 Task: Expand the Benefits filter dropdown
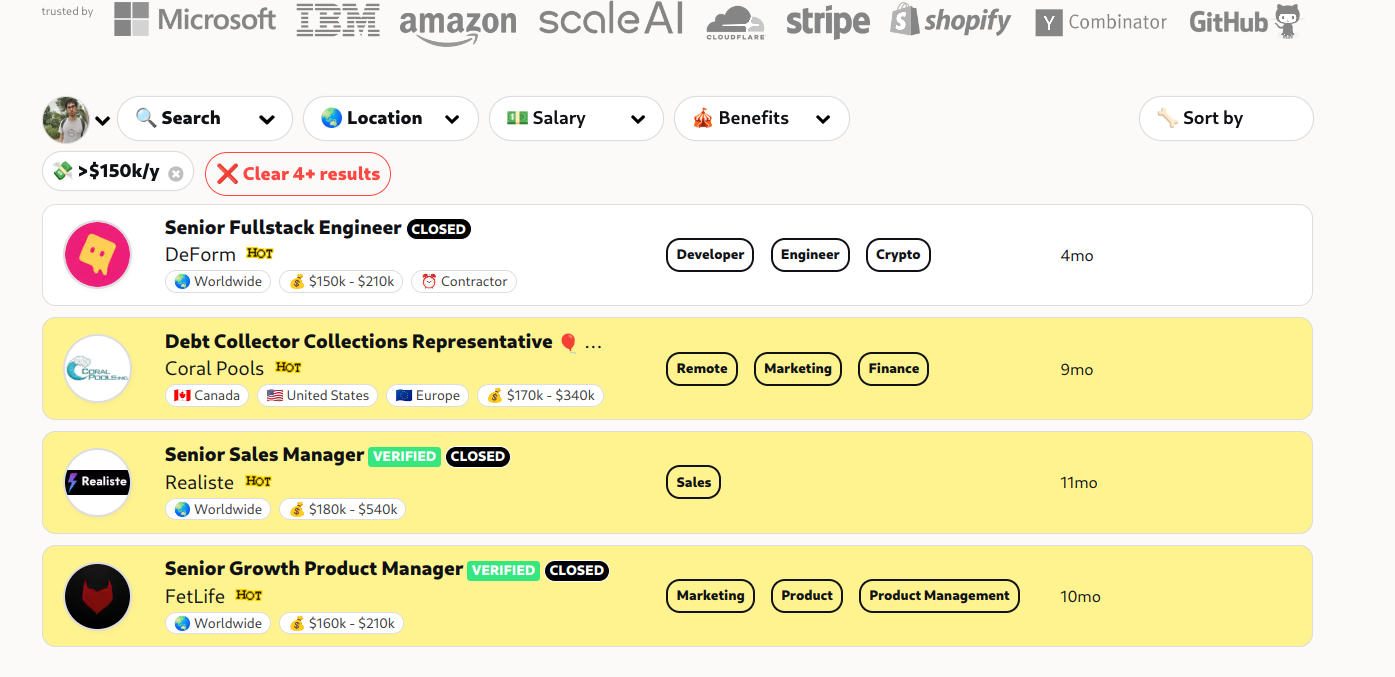tap(761, 119)
